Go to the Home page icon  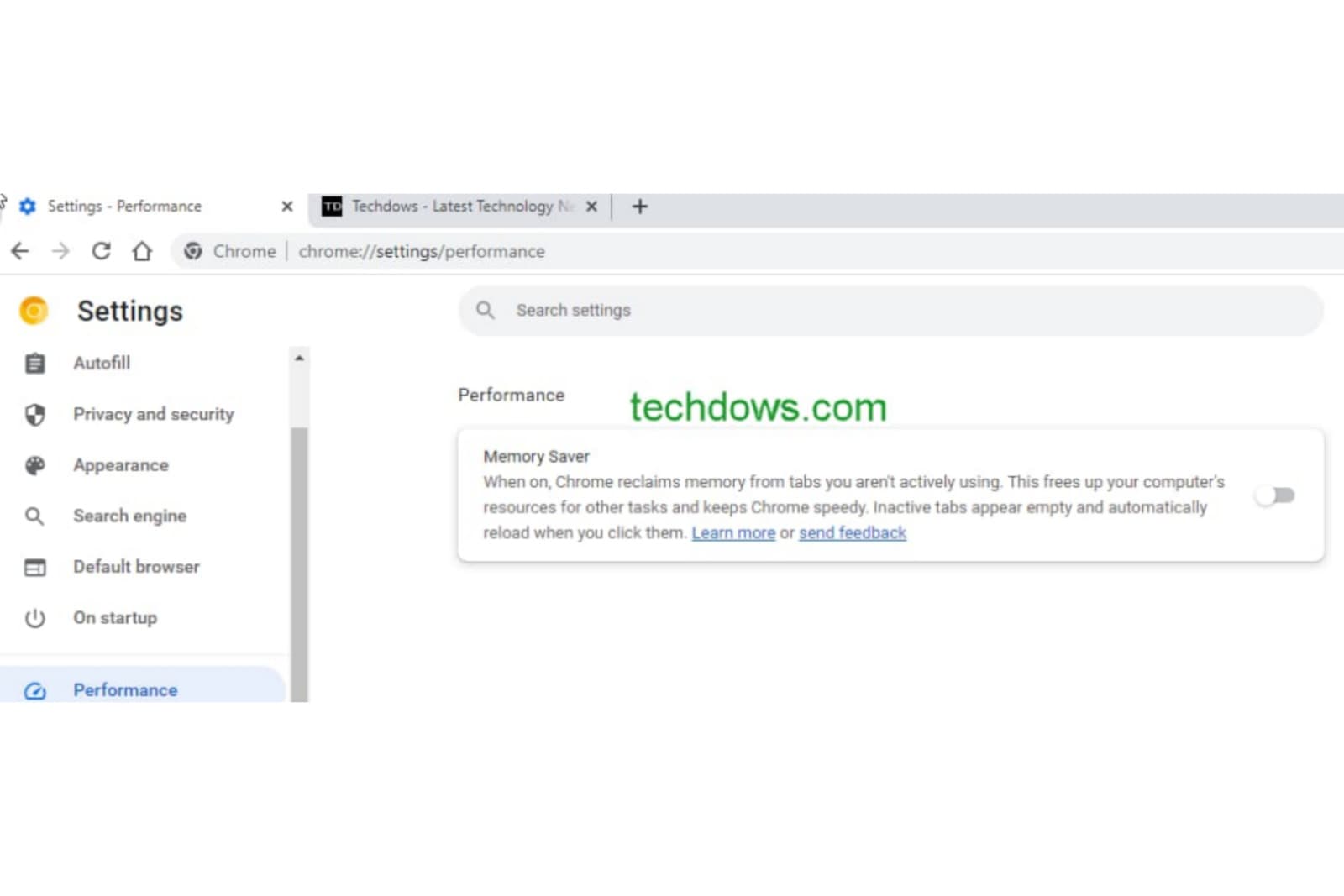(x=142, y=251)
